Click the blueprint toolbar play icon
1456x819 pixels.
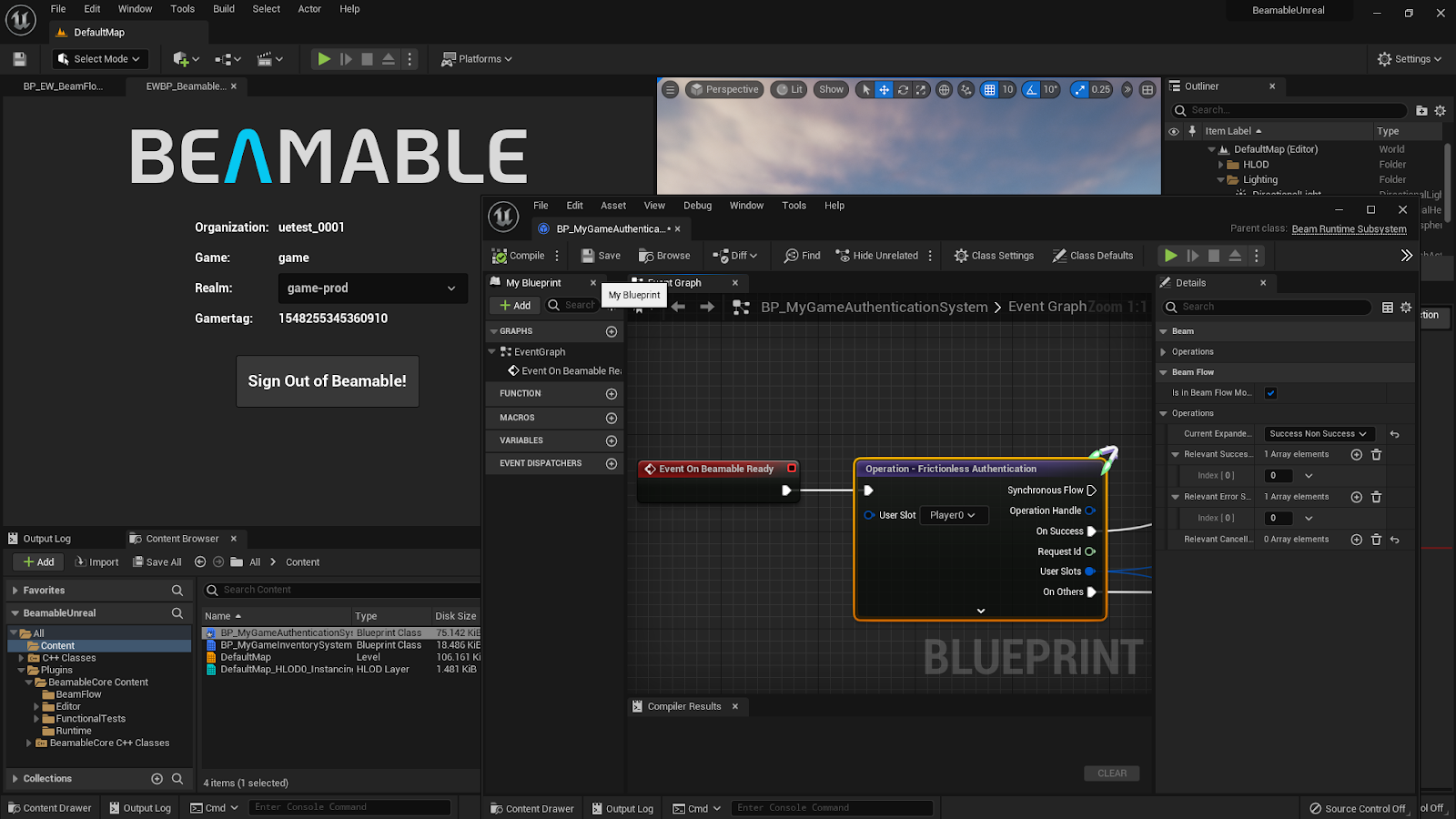1170,256
